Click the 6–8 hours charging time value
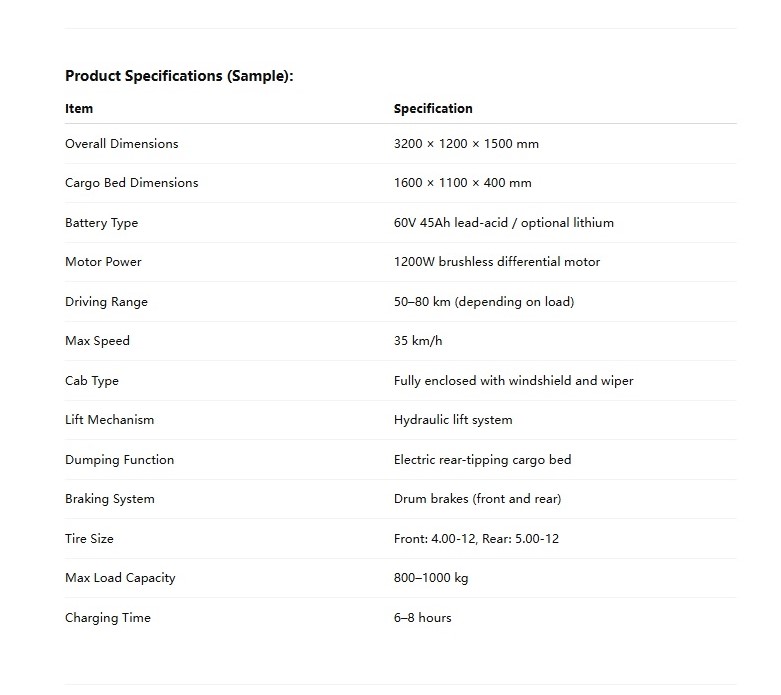 [422, 618]
